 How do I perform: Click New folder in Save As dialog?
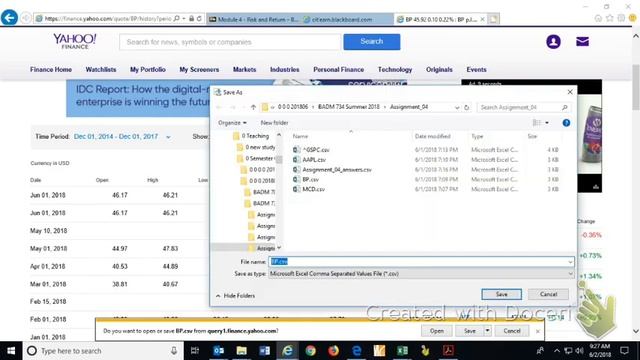pos(274,123)
